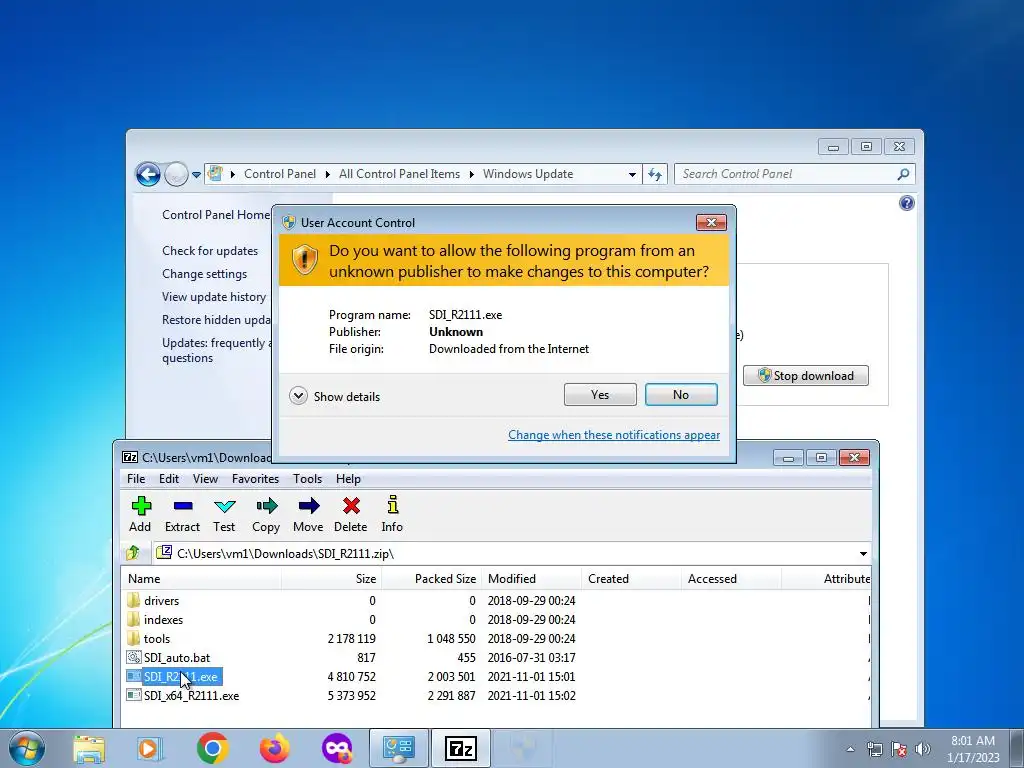Viewport: 1024px width, 768px height.
Task: Open Control Panel help question mark icon
Action: (x=906, y=203)
